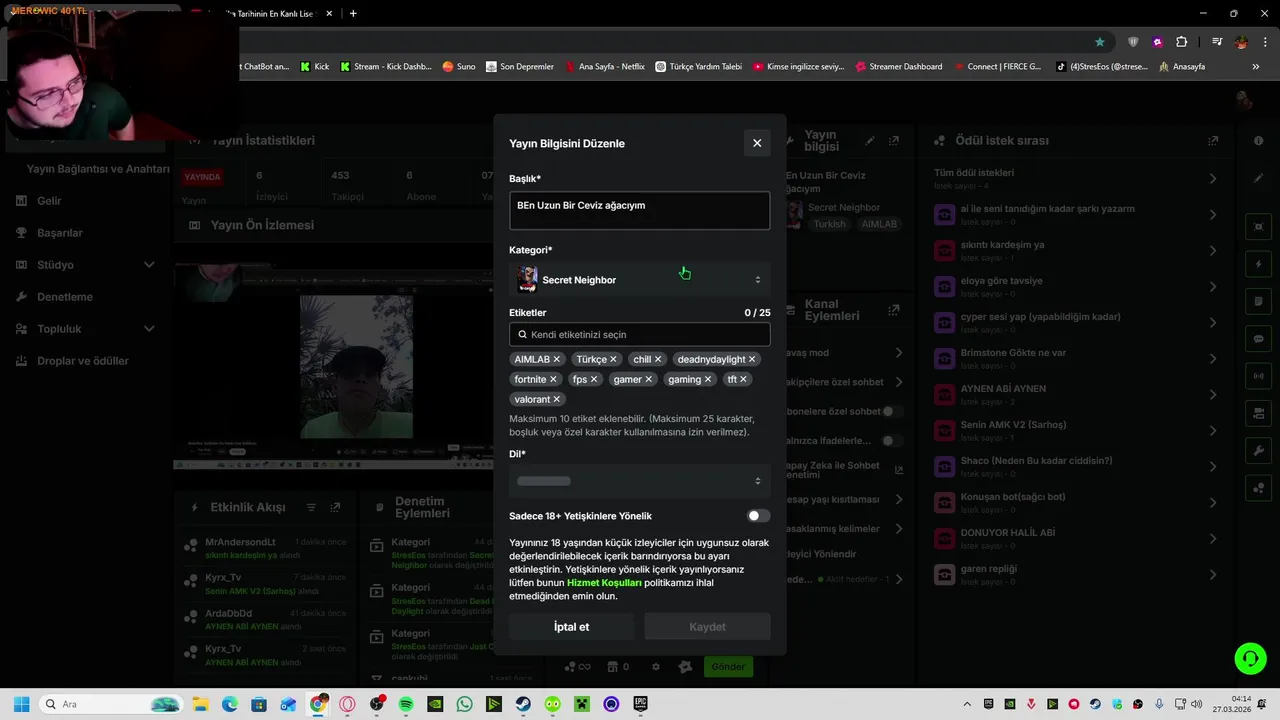
Task: Remove the fps tag
Action: 594,379
